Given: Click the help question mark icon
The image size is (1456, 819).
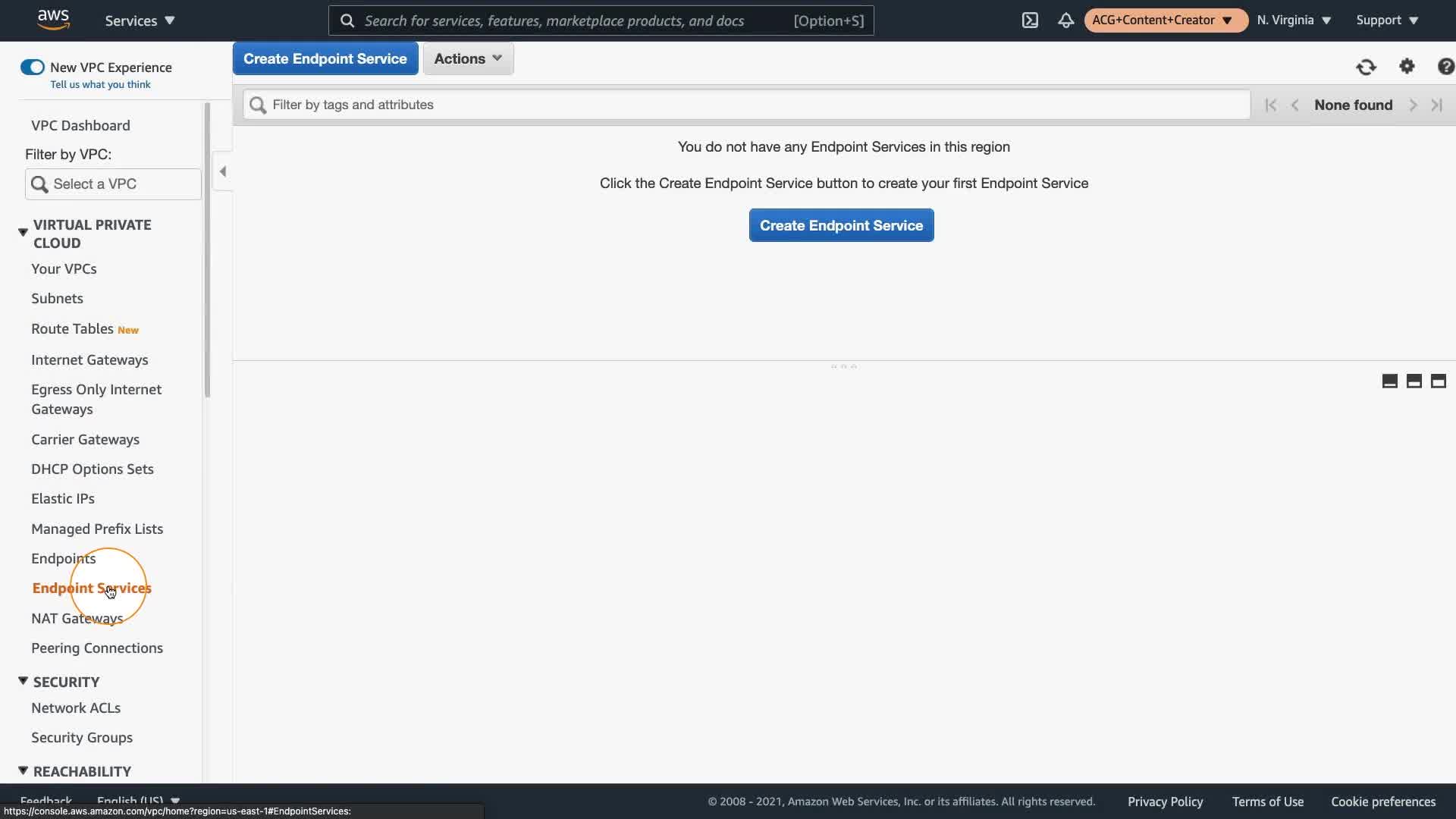Looking at the screenshot, I should [1445, 67].
